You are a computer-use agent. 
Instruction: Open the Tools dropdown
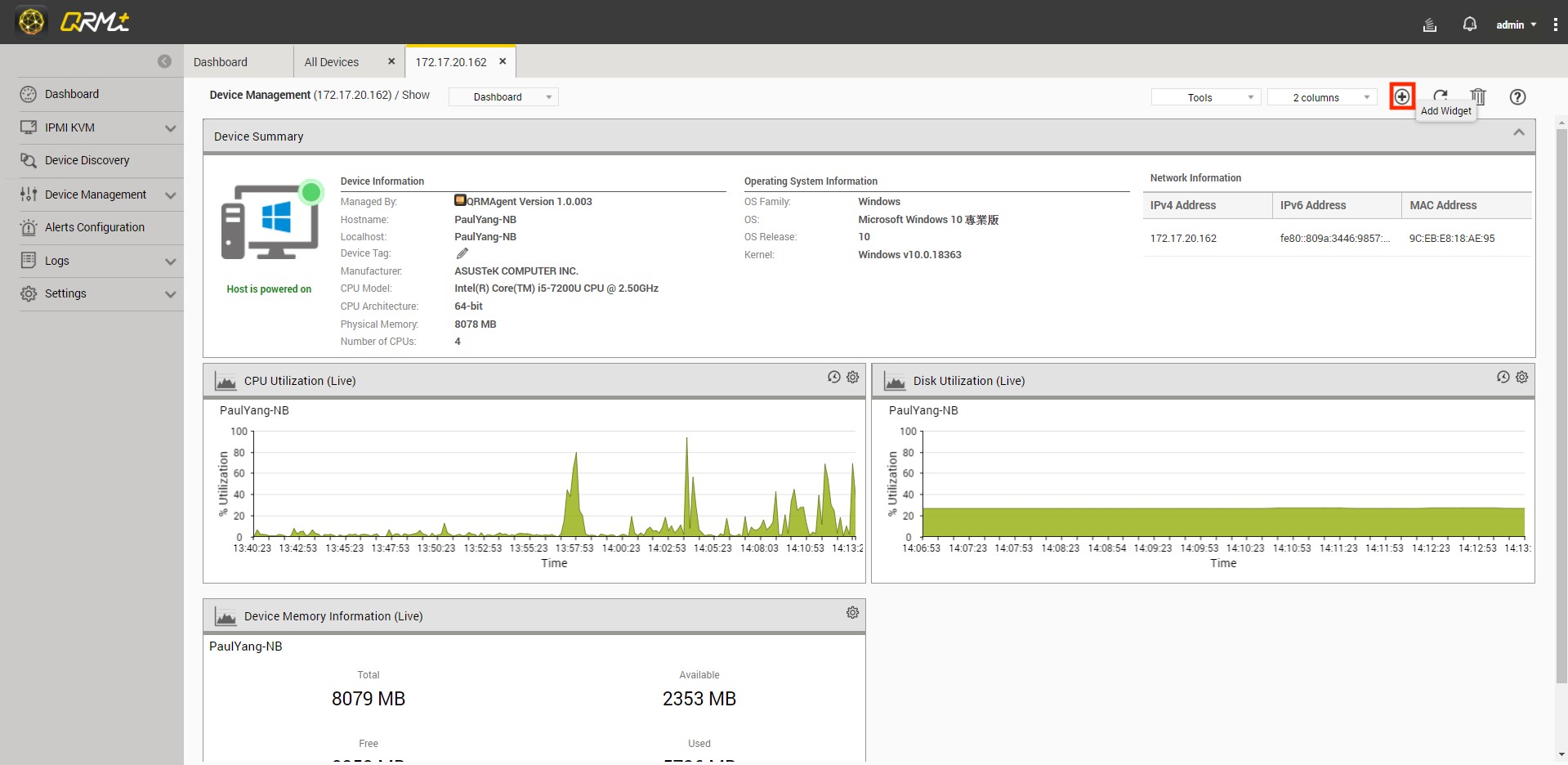[x=1206, y=97]
